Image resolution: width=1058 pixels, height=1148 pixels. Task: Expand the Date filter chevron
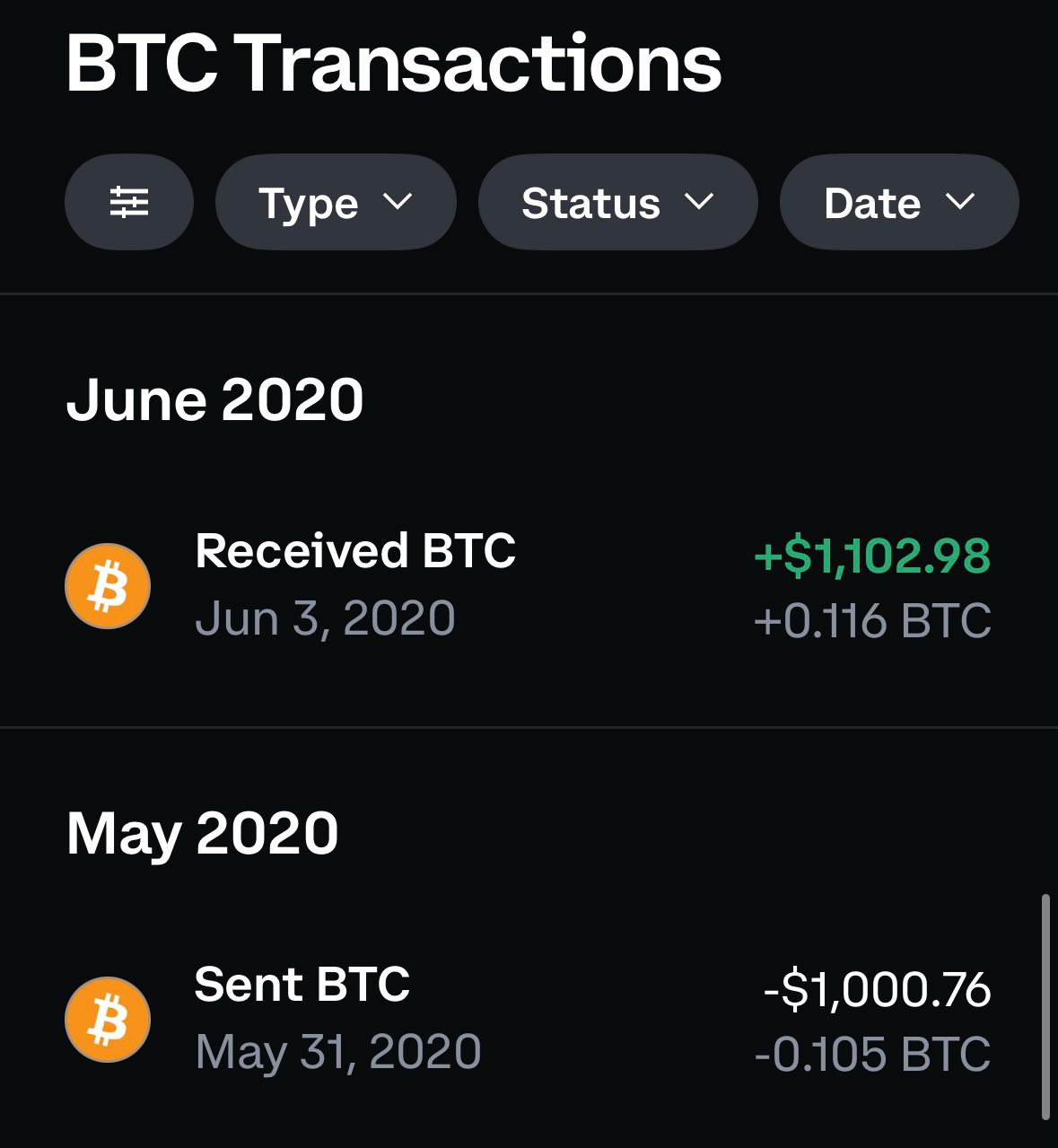click(x=959, y=203)
